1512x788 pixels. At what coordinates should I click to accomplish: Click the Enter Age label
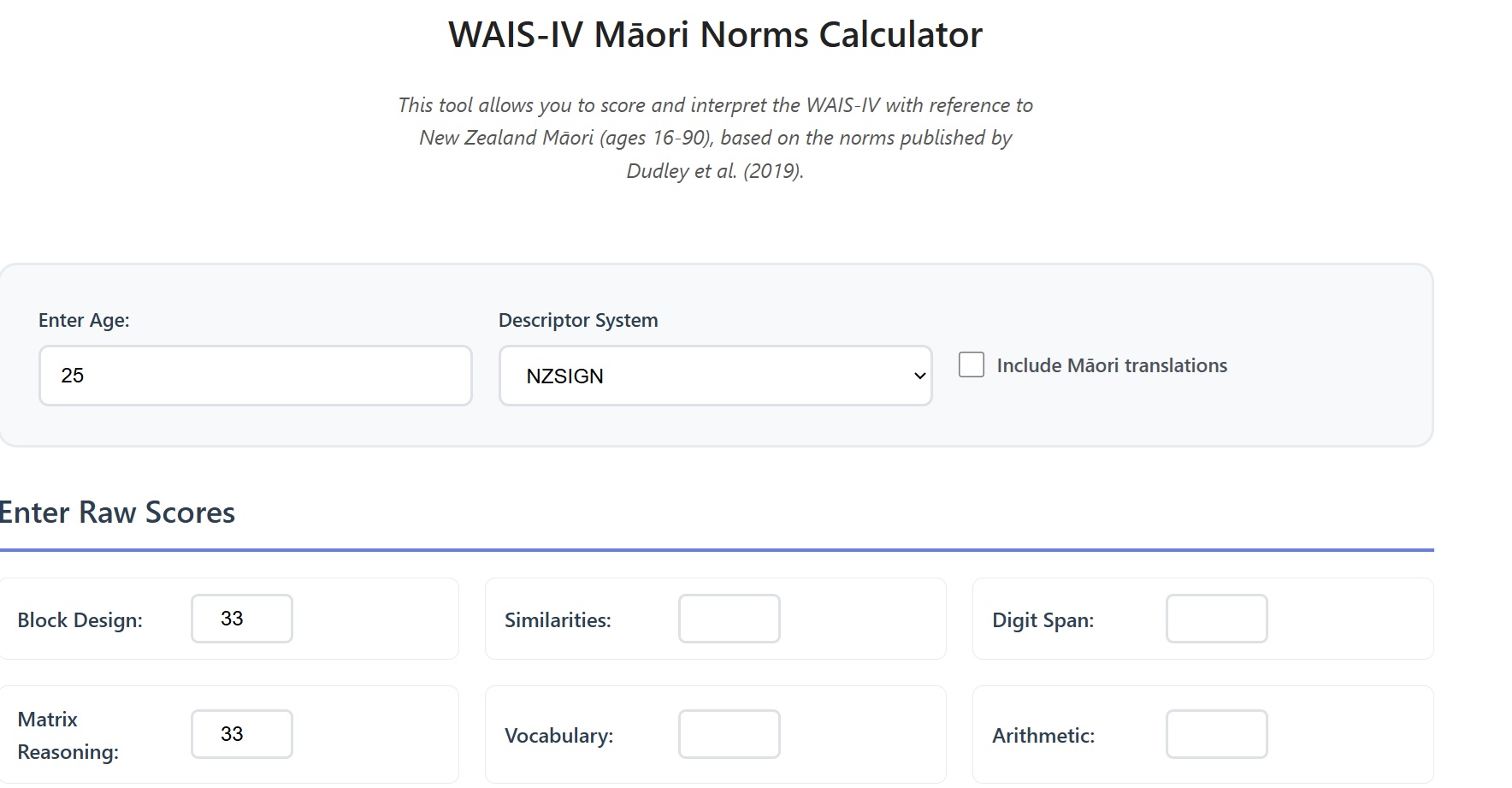click(x=84, y=320)
